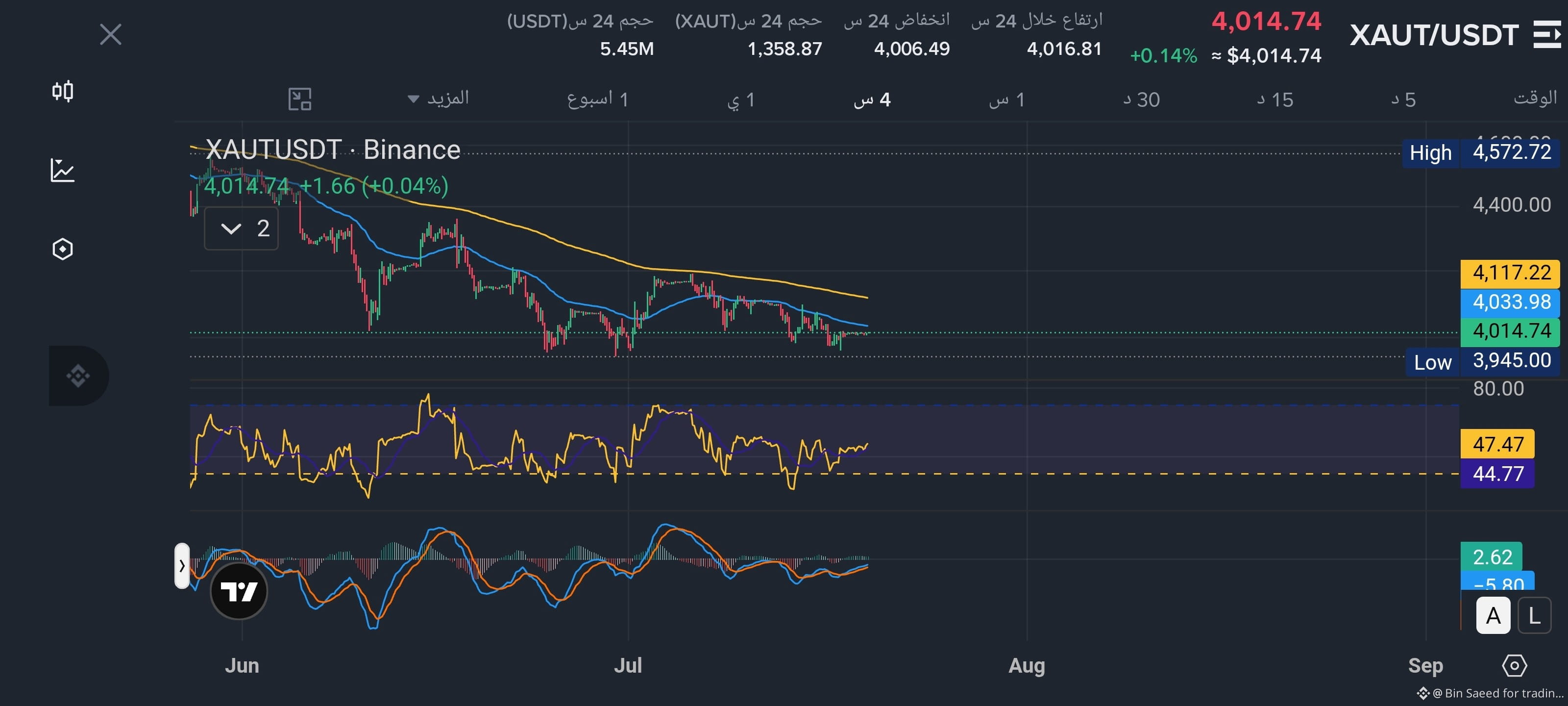Click the TradingView logo
The image size is (1568, 706).
[x=239, y=591]
